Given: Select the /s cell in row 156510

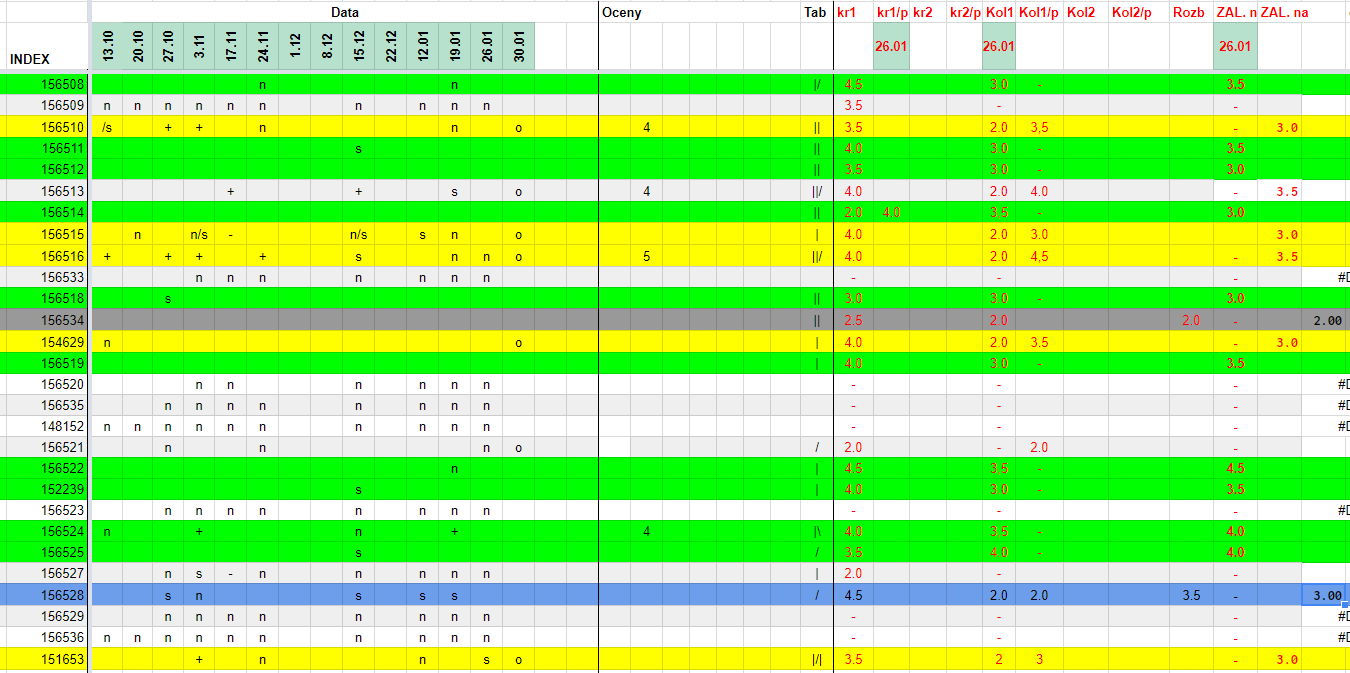Looking at the screenshot, I should 107,127.
